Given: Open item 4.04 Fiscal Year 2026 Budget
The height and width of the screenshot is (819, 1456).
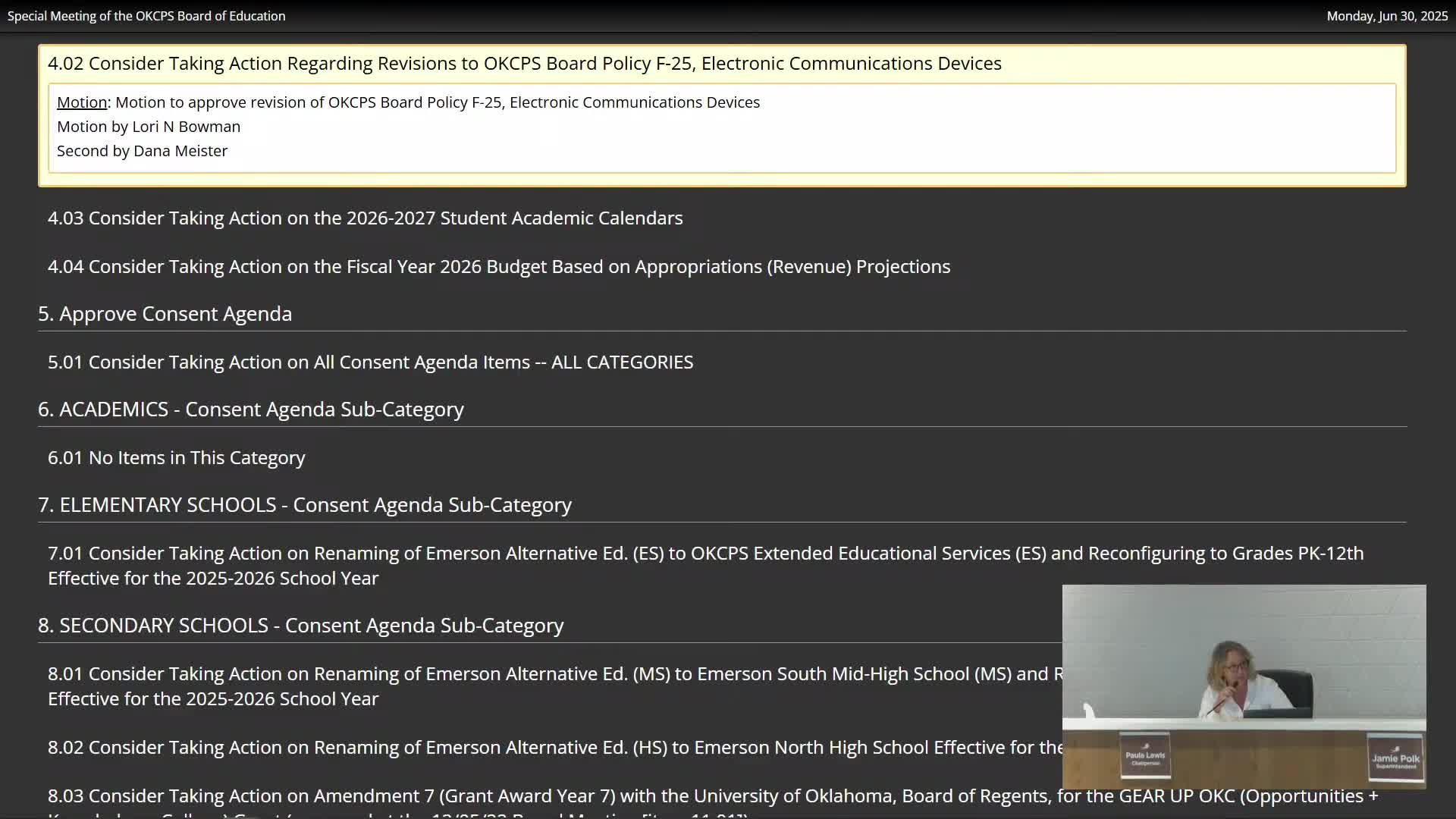Looking at the screenshot, I should (498, 267).
